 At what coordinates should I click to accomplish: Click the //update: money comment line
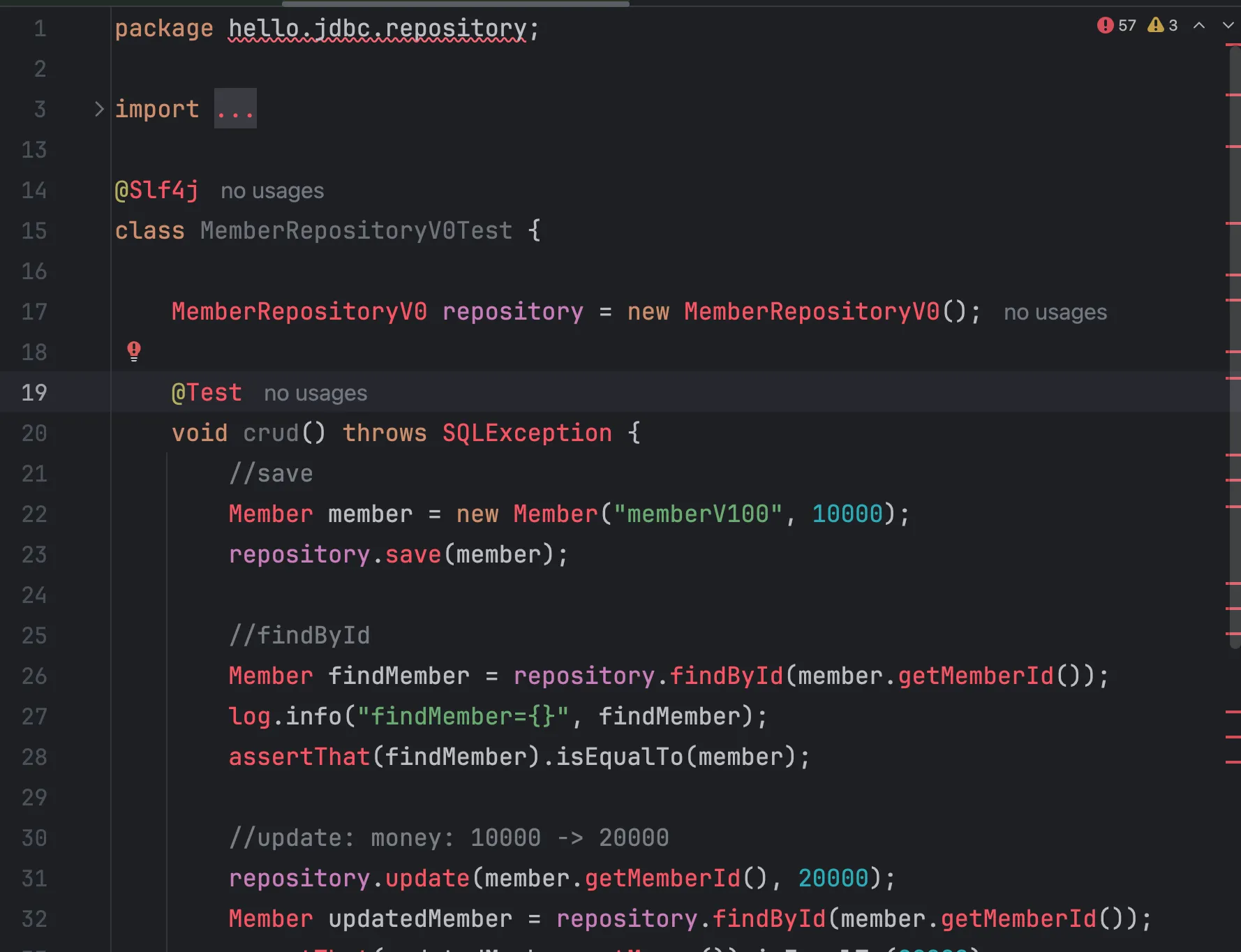click(449, 838)
